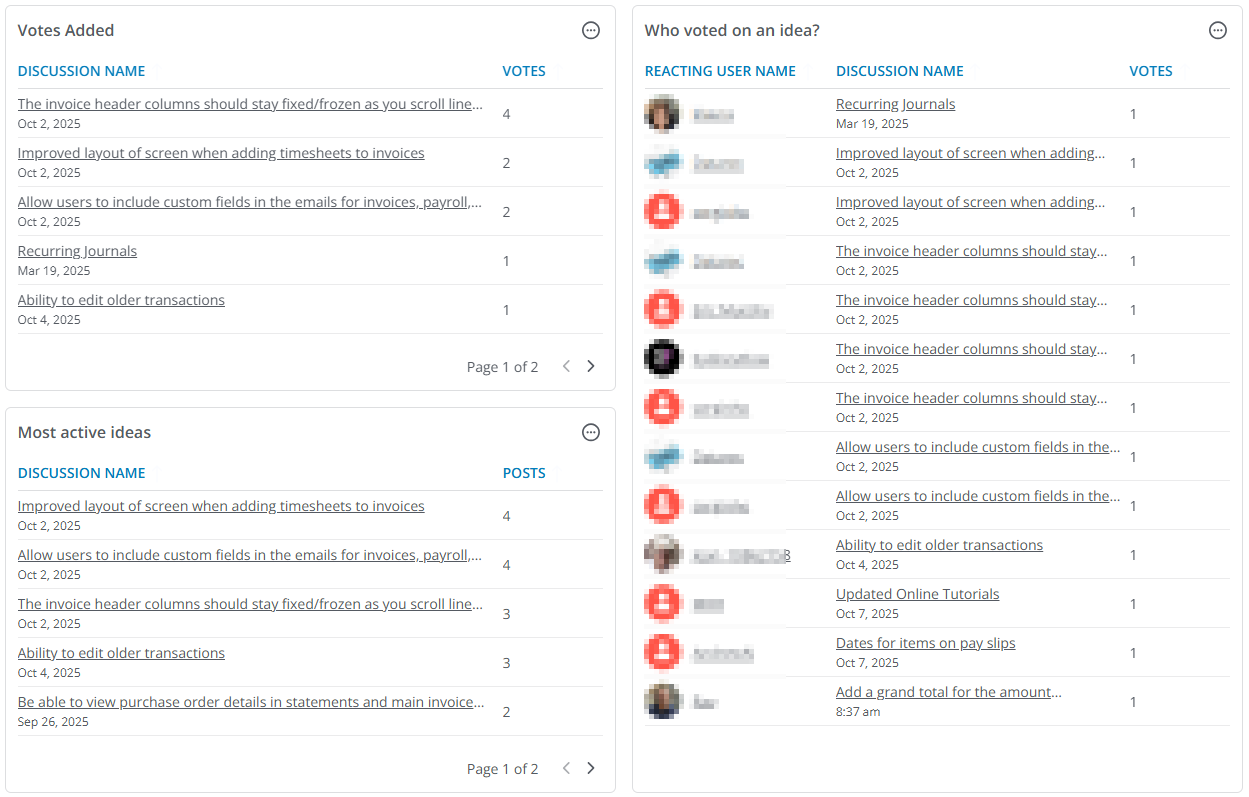
Task: Sort Votes Added by DISCUSSION NAME header
Action: pyautogui.click(x=81, y=71)
